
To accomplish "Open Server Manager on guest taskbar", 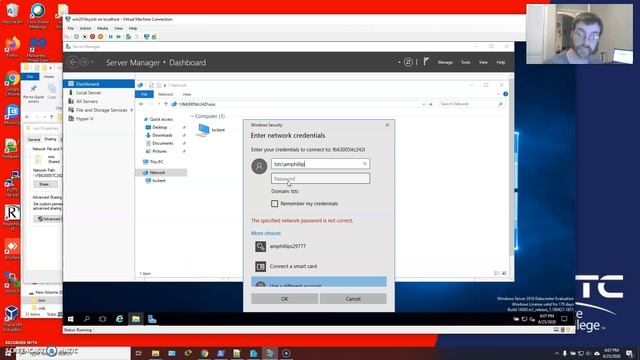I will pyautogui.click(x=152, y=319).
